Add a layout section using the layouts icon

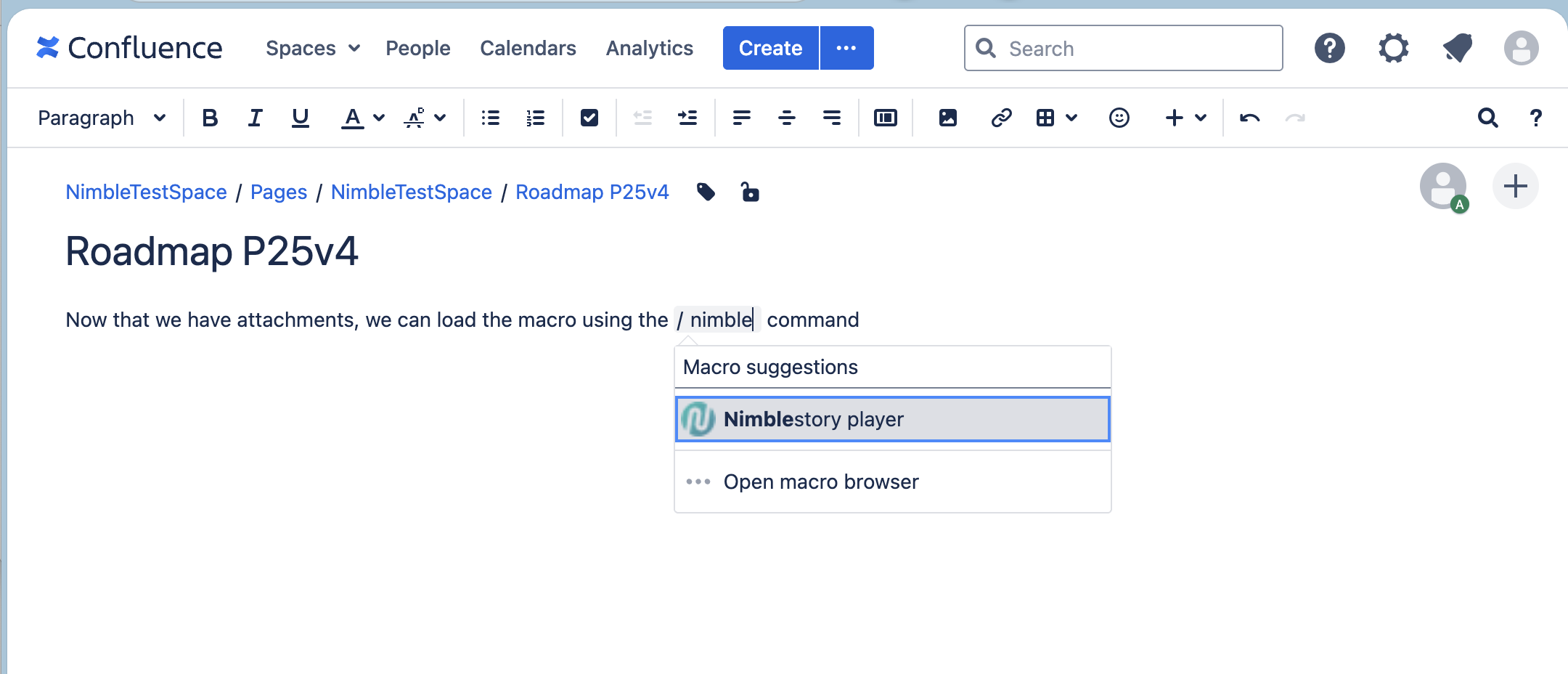pos(886,117)
